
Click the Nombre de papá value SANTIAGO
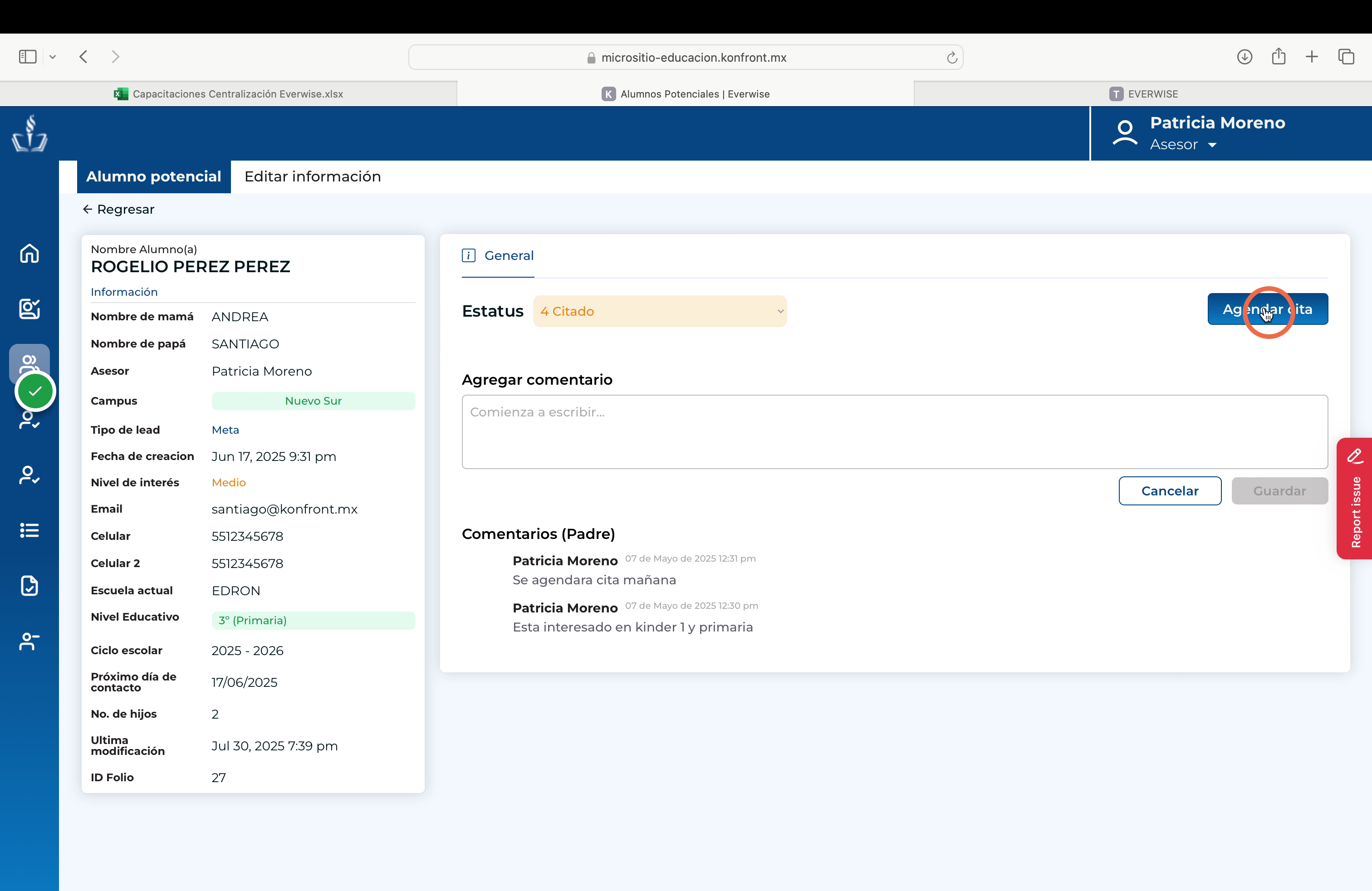[245, 344]
